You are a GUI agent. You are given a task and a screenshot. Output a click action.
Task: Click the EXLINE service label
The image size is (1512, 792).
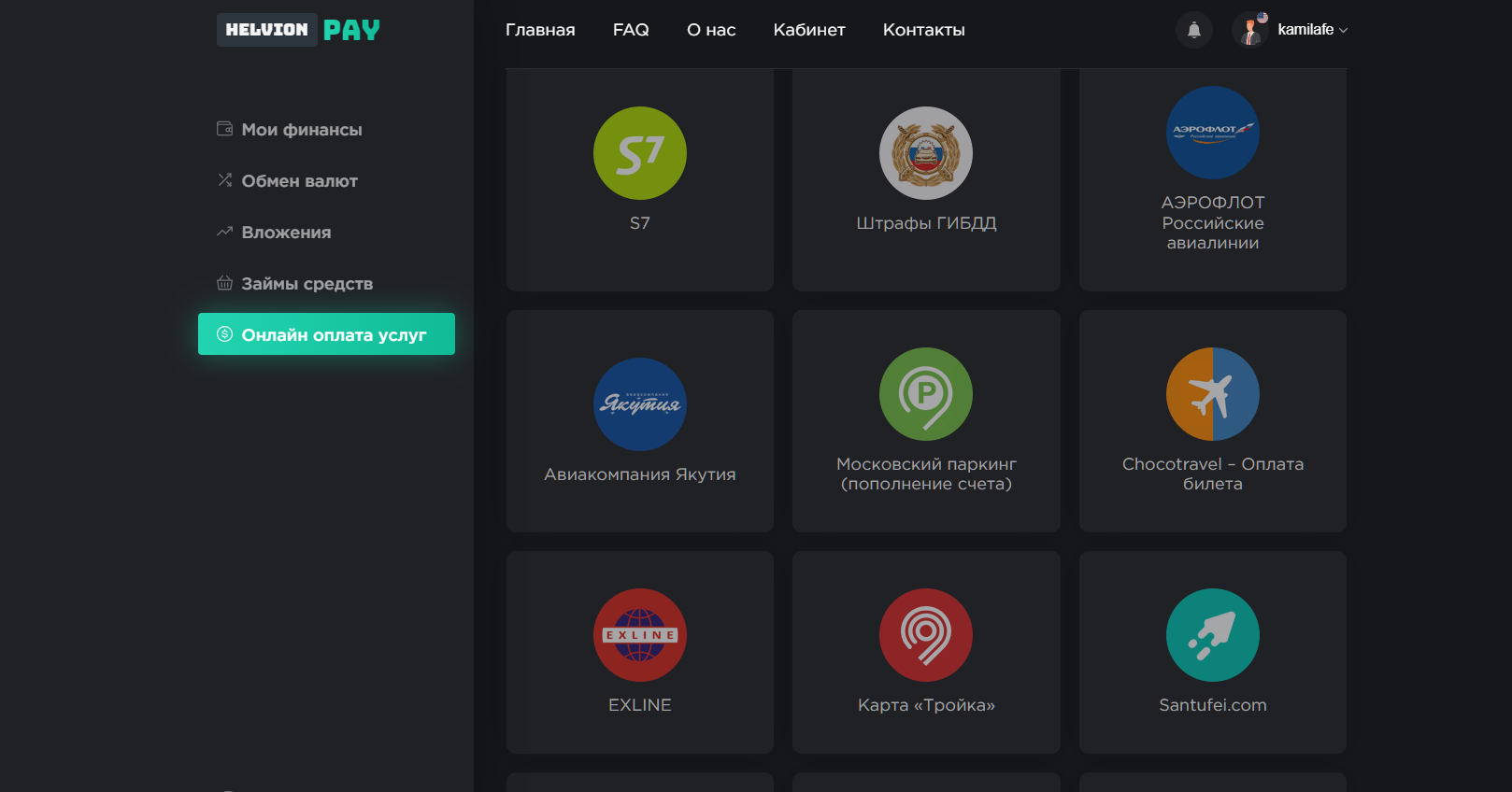[x=640, y=705]
